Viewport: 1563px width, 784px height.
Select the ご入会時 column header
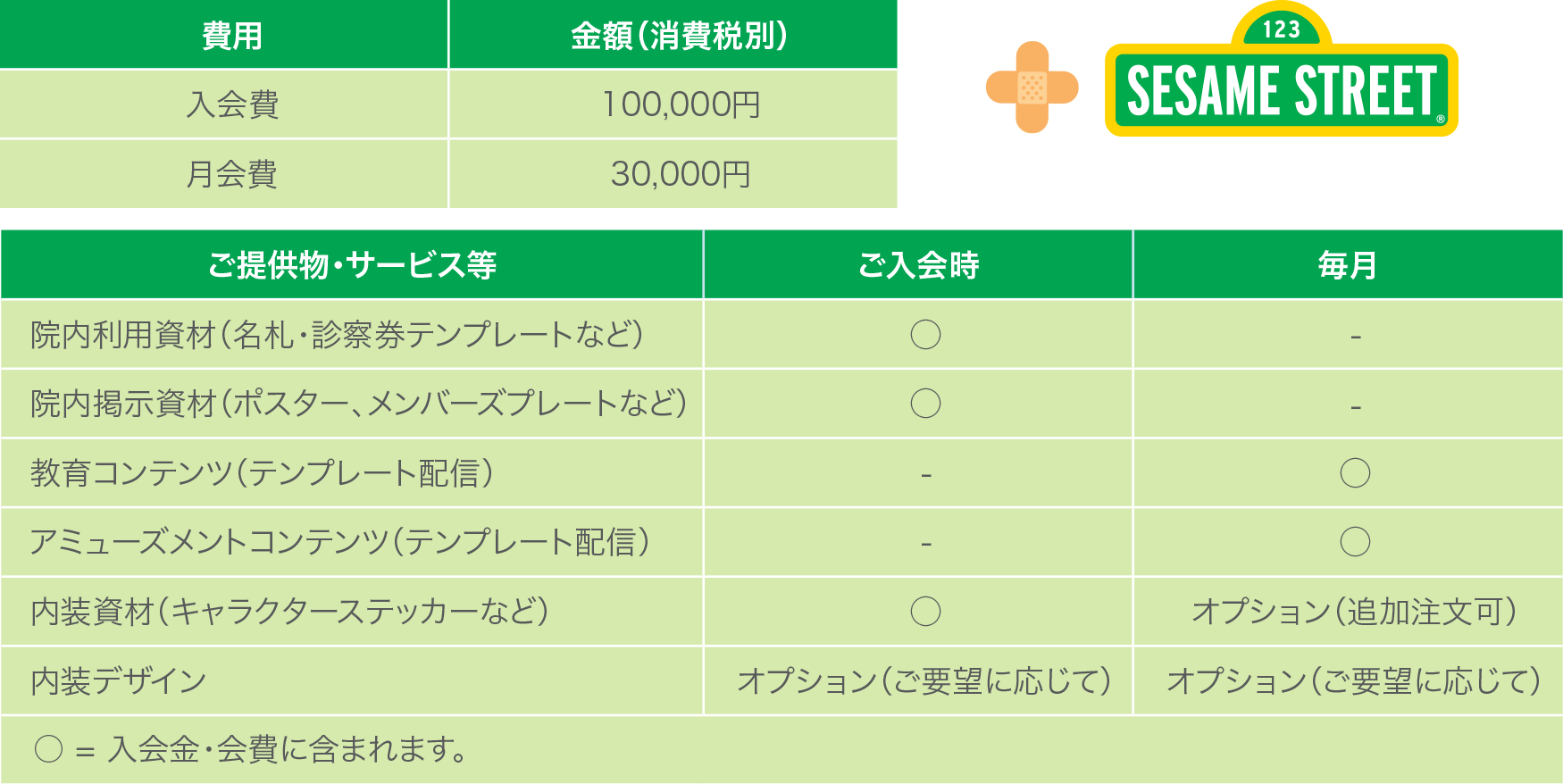pos(918,264)
